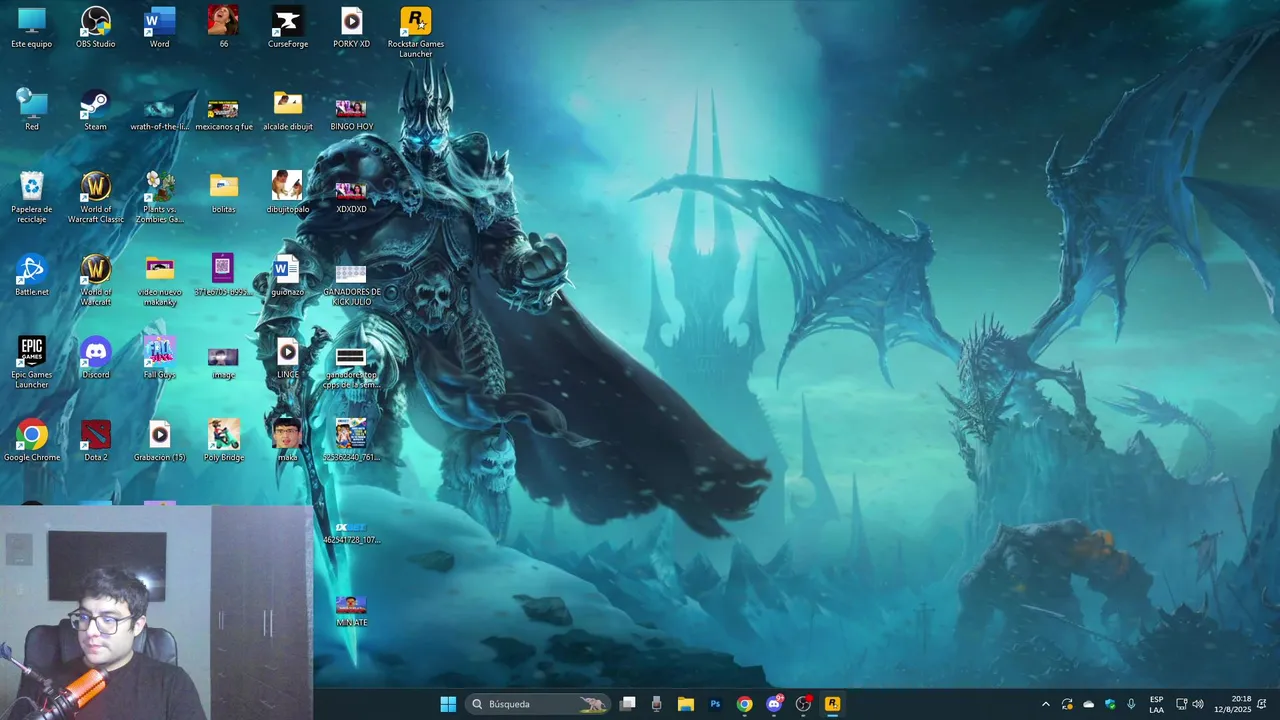The width and height of the screenshot is (1280, 720).
Task: Select the LINCE media file icon
Action: [x=288, y=358]
